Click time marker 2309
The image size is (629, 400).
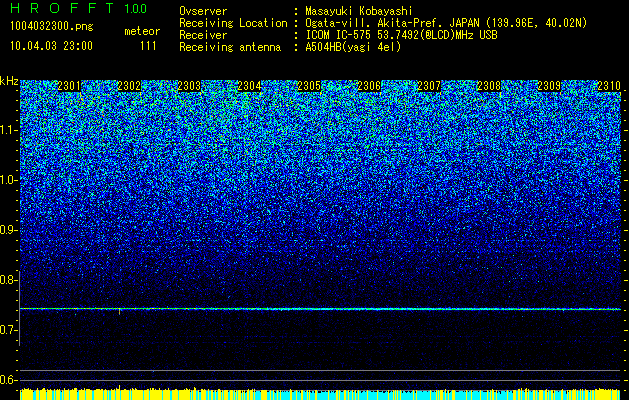[x=549, y=86]
